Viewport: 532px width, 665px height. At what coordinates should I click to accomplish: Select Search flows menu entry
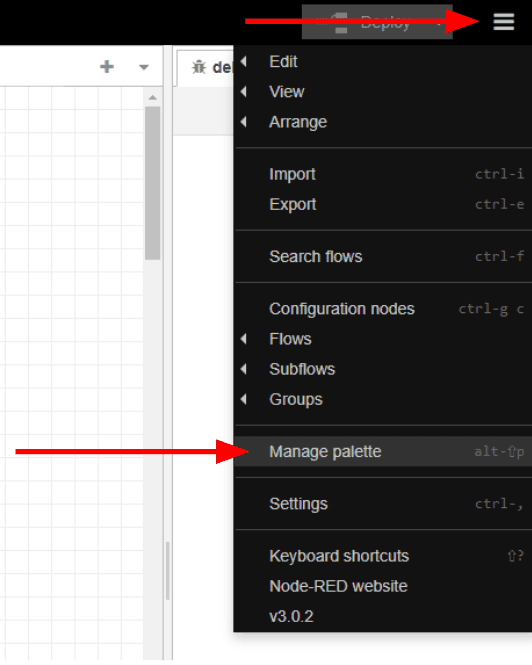tap(383, 257)
